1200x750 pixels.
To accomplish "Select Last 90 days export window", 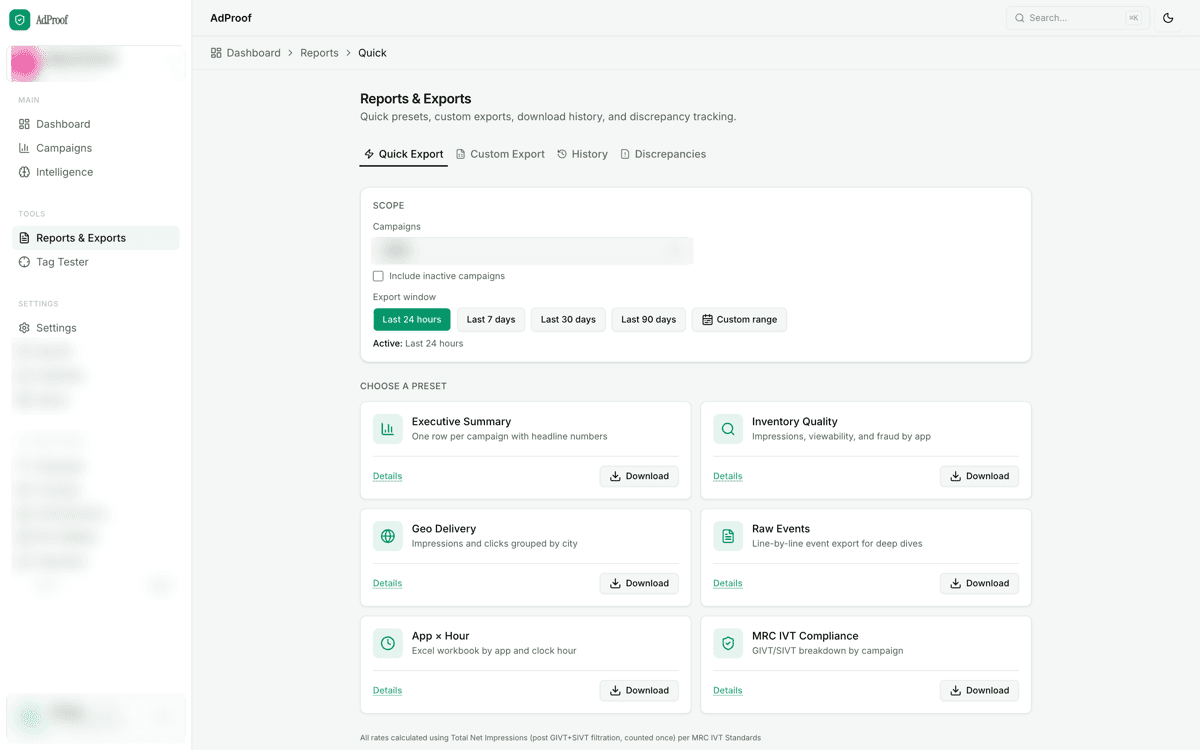I will 649,320.
